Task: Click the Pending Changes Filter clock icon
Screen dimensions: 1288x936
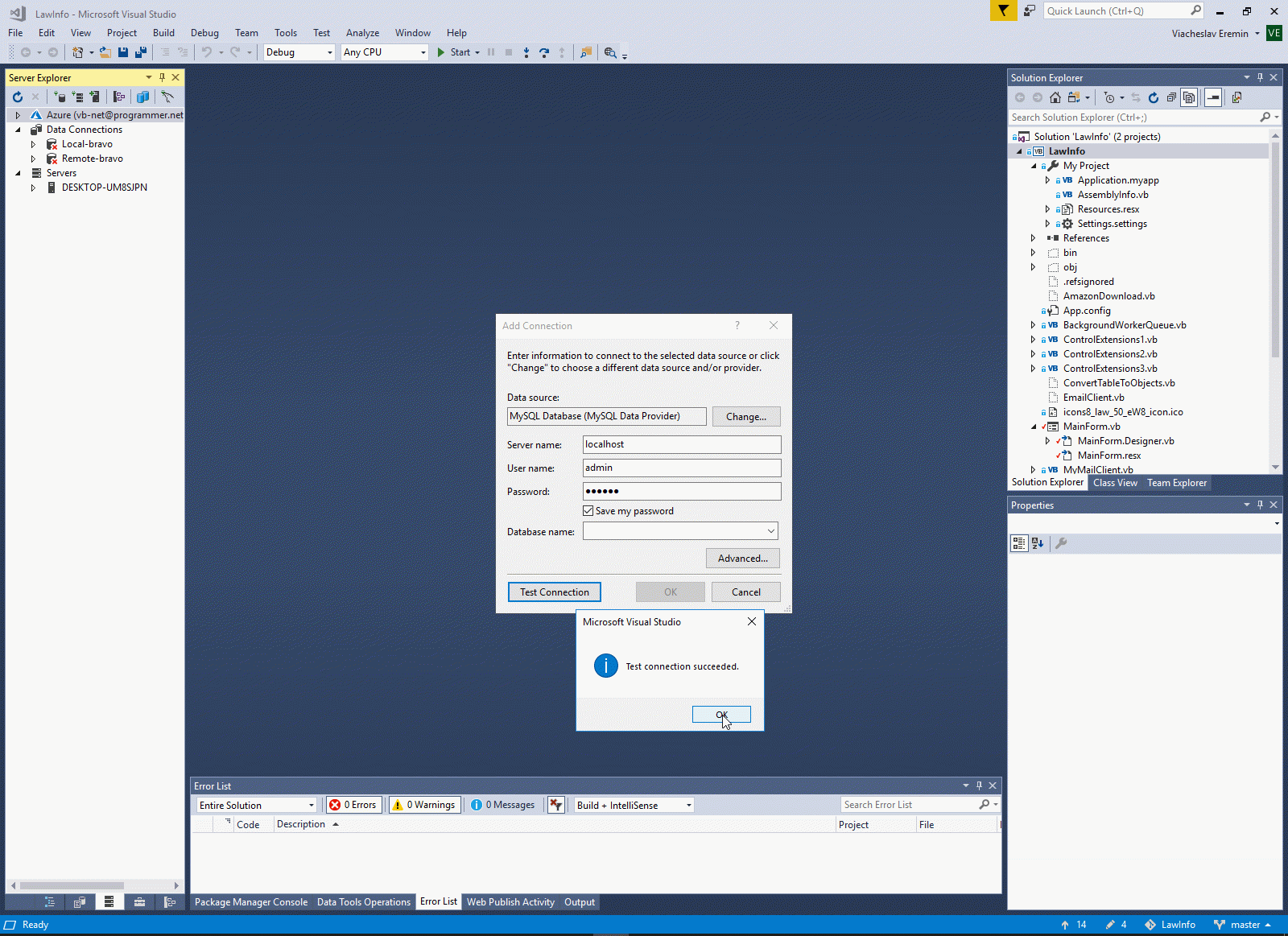Action: click(1109, 97)
